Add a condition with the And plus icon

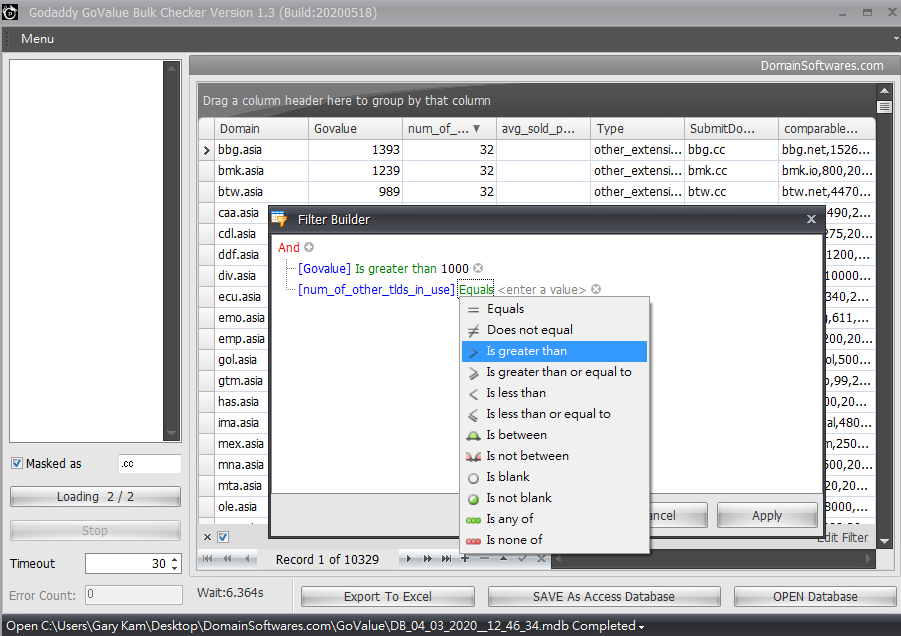pos(309,247)
